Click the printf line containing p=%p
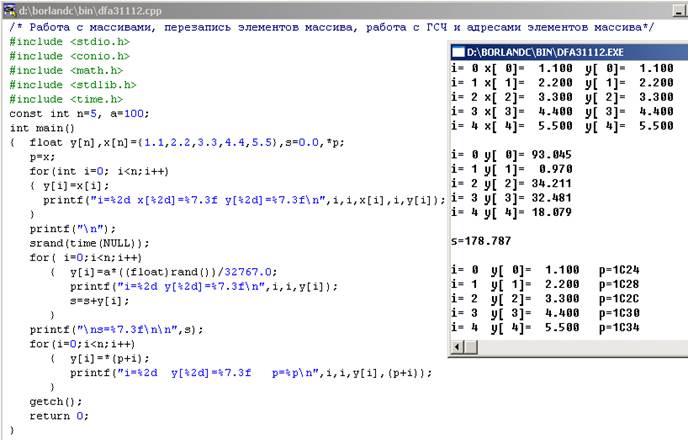688x440 pixels. pyautogui.click(x=251, y=373)
